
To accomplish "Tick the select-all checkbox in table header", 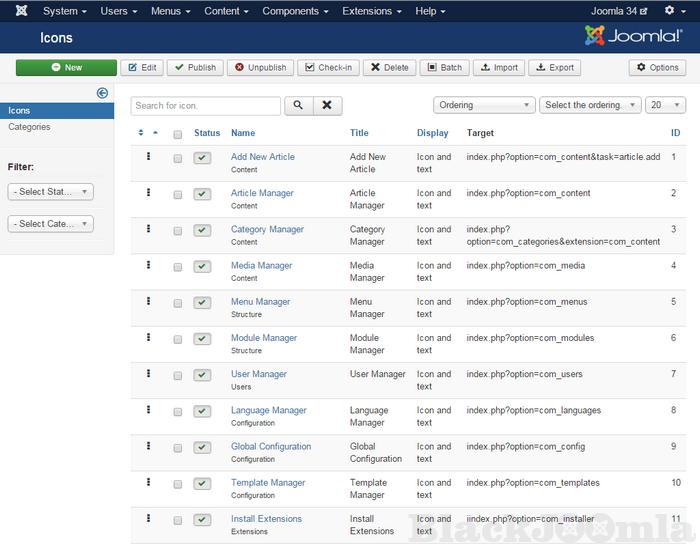I will point(178,134).
